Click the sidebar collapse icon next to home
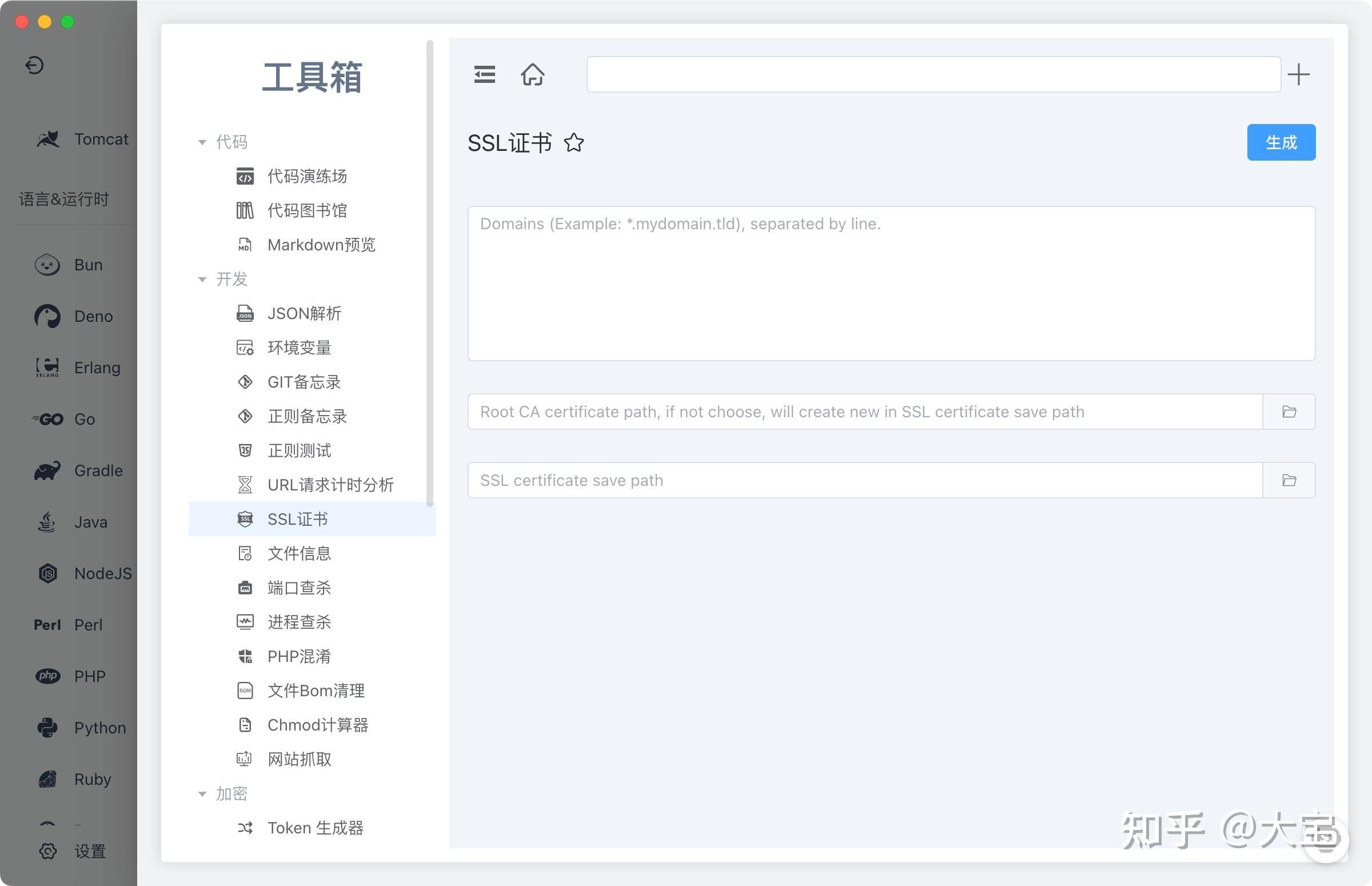 point(484,74)
